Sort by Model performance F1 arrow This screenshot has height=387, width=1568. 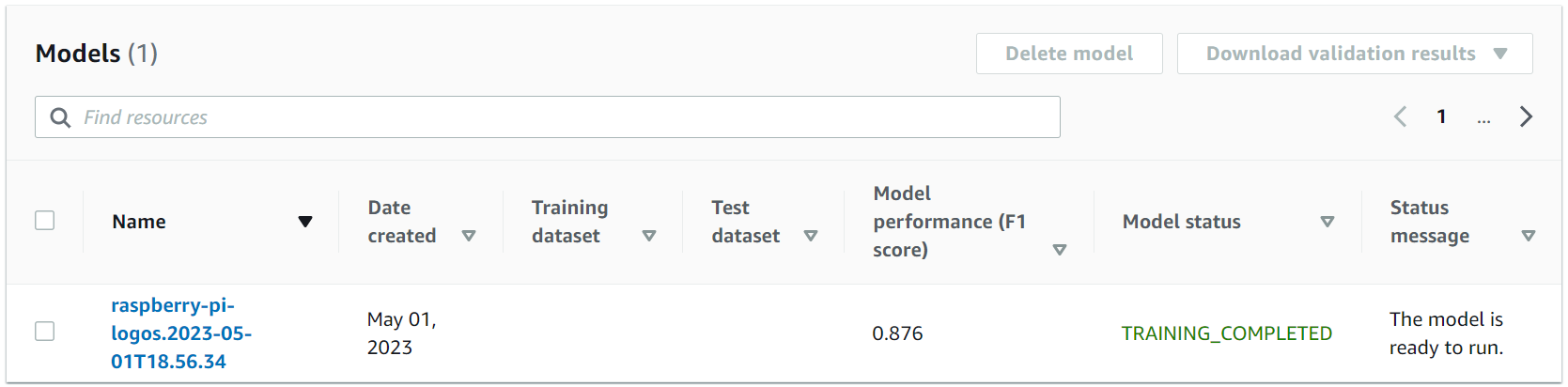point(1060,250)
